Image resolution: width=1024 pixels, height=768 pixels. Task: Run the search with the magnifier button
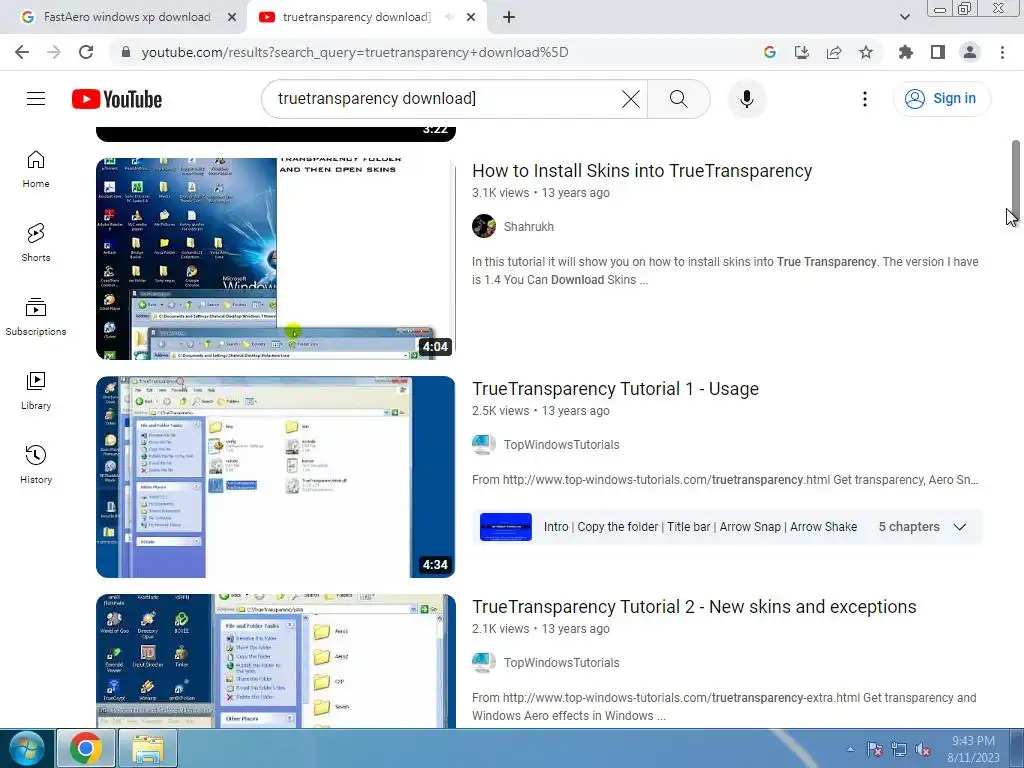click(x=679, y=99)
